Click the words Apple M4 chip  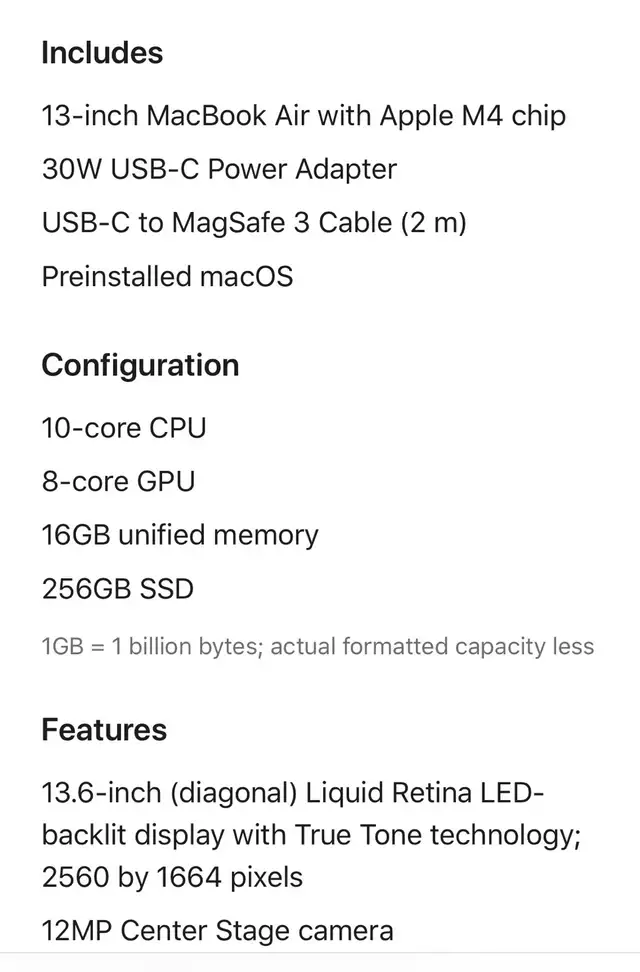[x=473, y=116]
